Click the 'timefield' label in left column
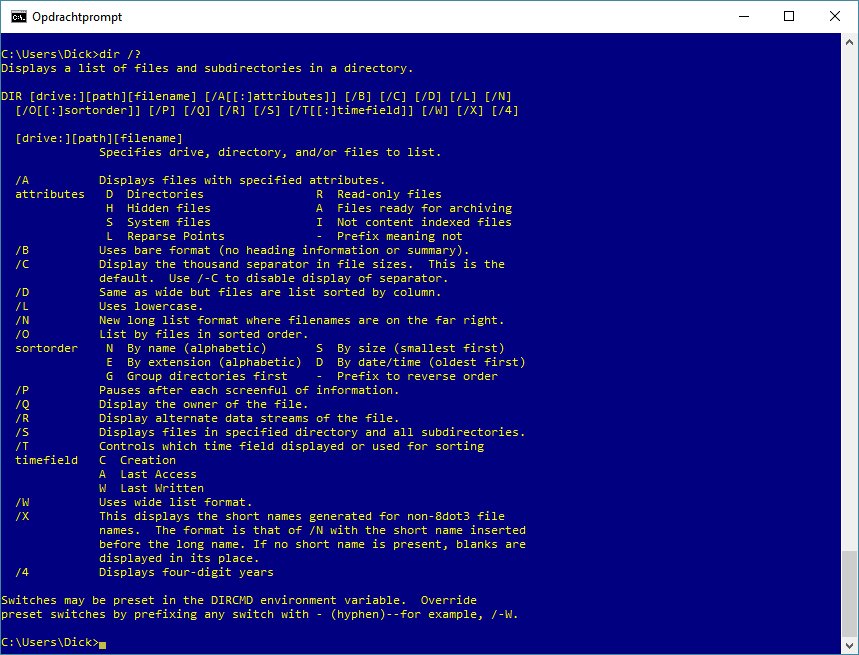Image resolution: width=859 pixels, height=655 pixels. point(47,460)
